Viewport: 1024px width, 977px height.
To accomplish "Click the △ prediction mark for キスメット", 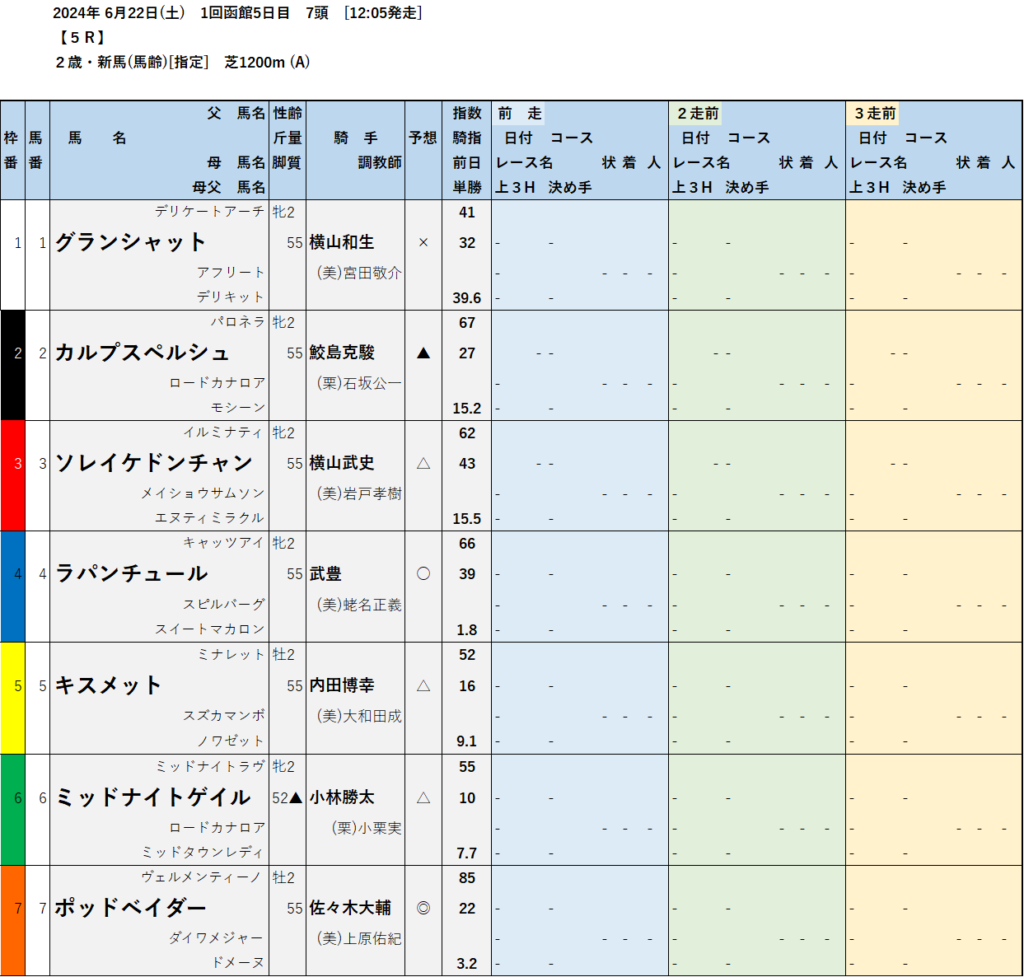I will click(423, 685).
